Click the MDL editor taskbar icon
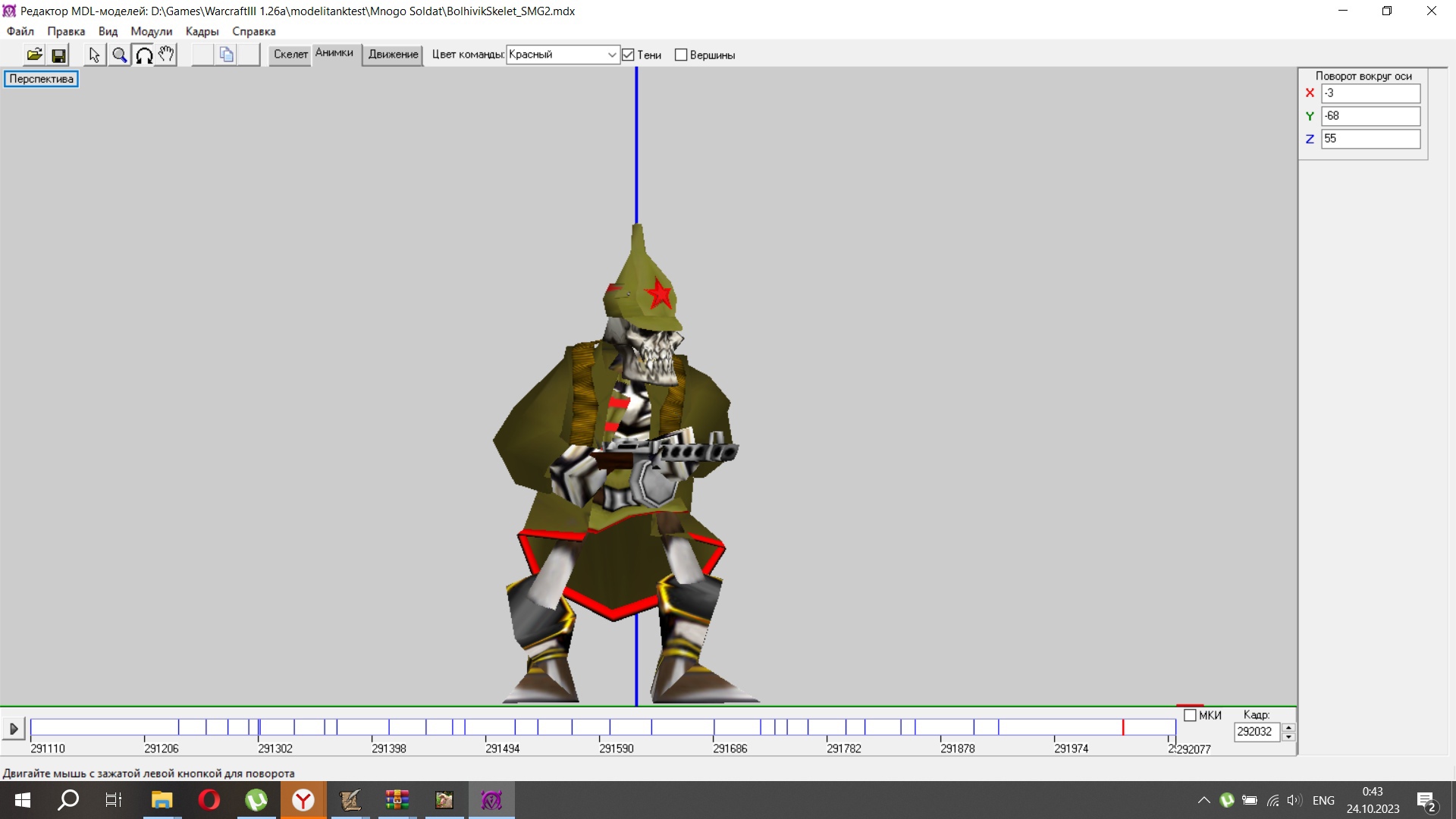 491,800
